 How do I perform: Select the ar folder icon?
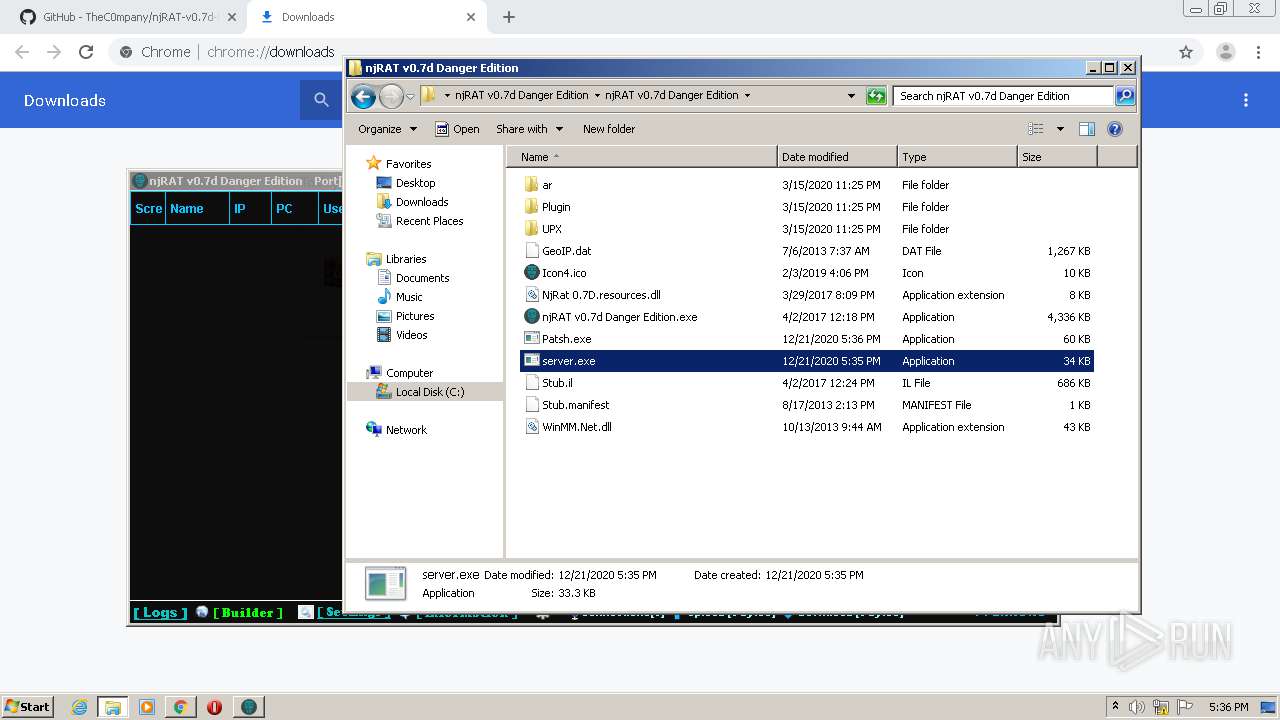[531, 185]
